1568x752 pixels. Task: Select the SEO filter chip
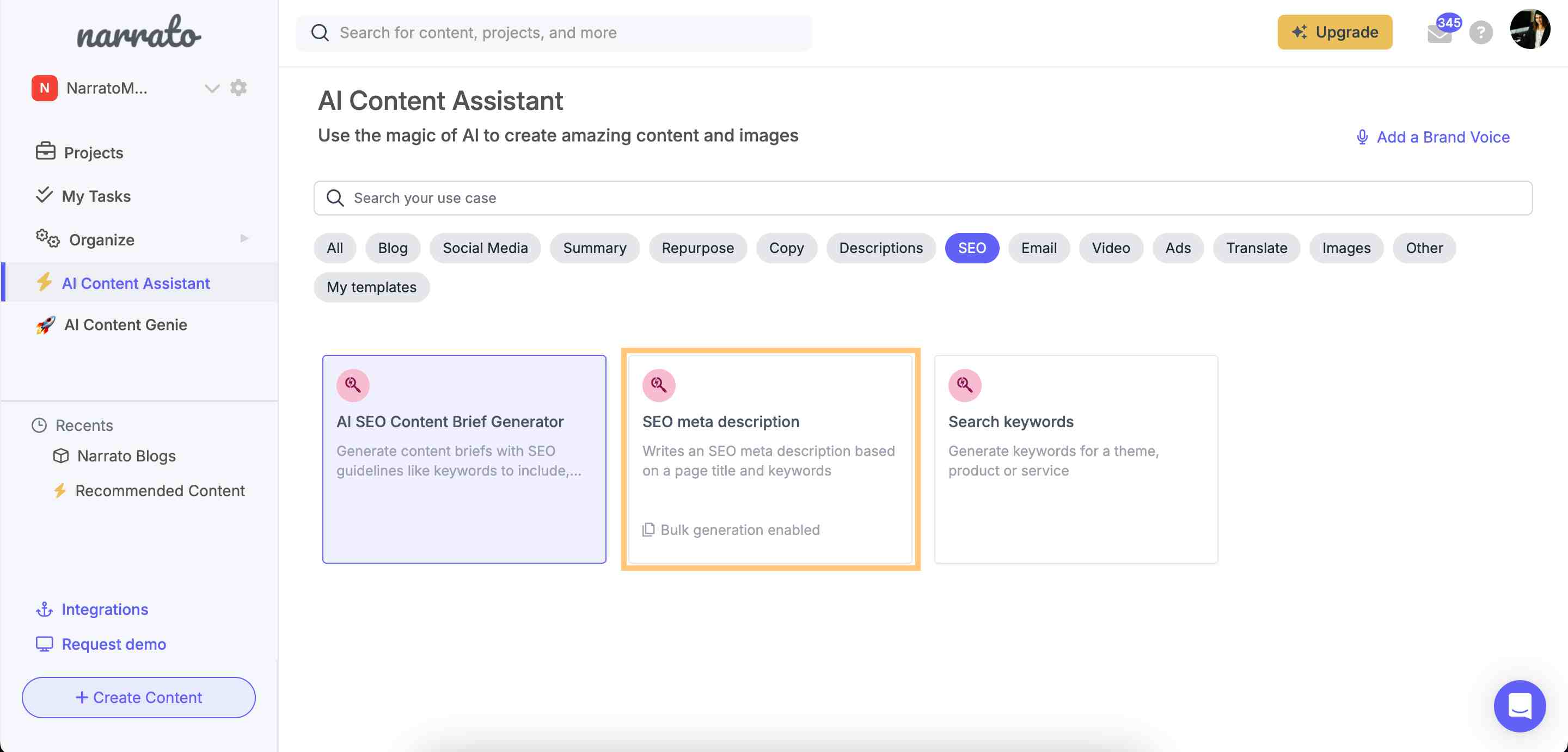(x=972, y=248)
